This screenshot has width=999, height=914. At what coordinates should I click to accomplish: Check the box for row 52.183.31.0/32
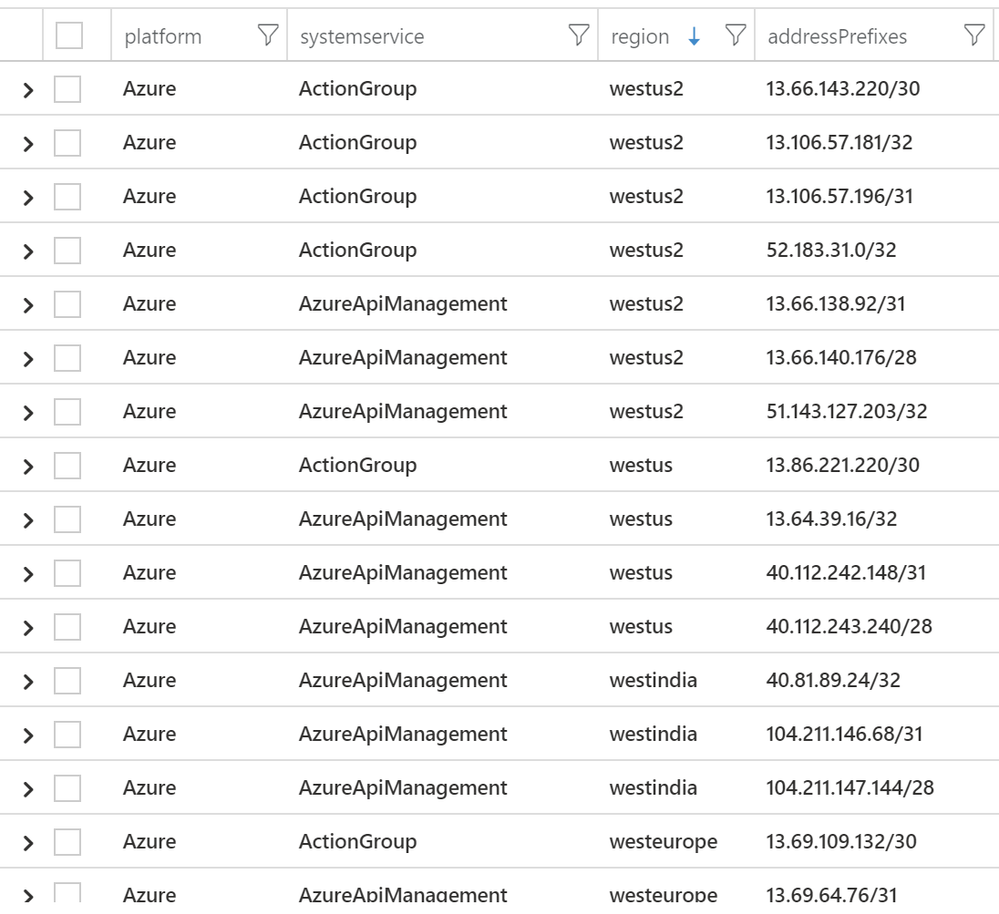[68, 250]
